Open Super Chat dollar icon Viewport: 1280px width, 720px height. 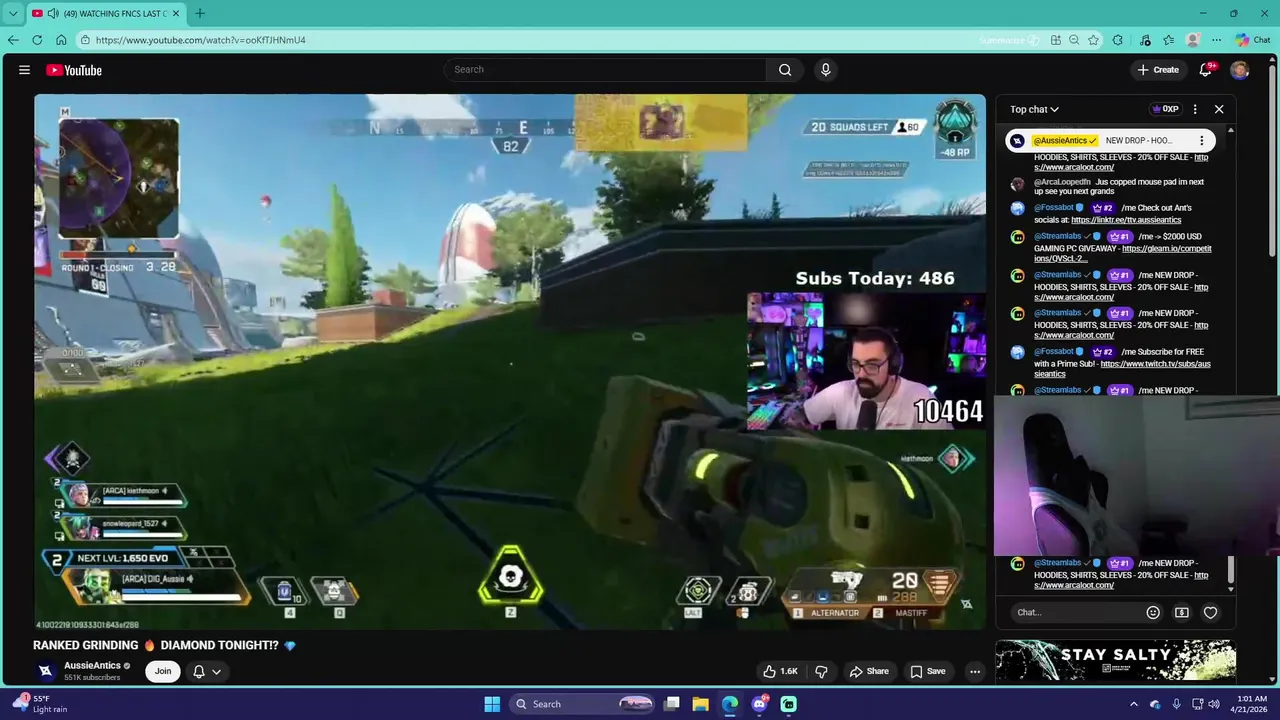pos(1181,612)
